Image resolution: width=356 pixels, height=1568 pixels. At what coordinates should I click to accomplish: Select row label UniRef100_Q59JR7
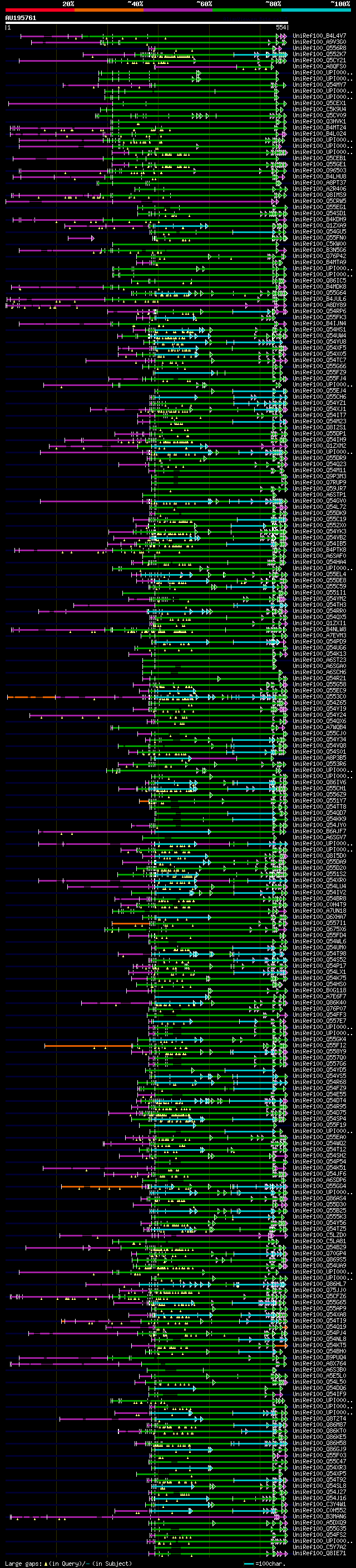pos(319,488)
